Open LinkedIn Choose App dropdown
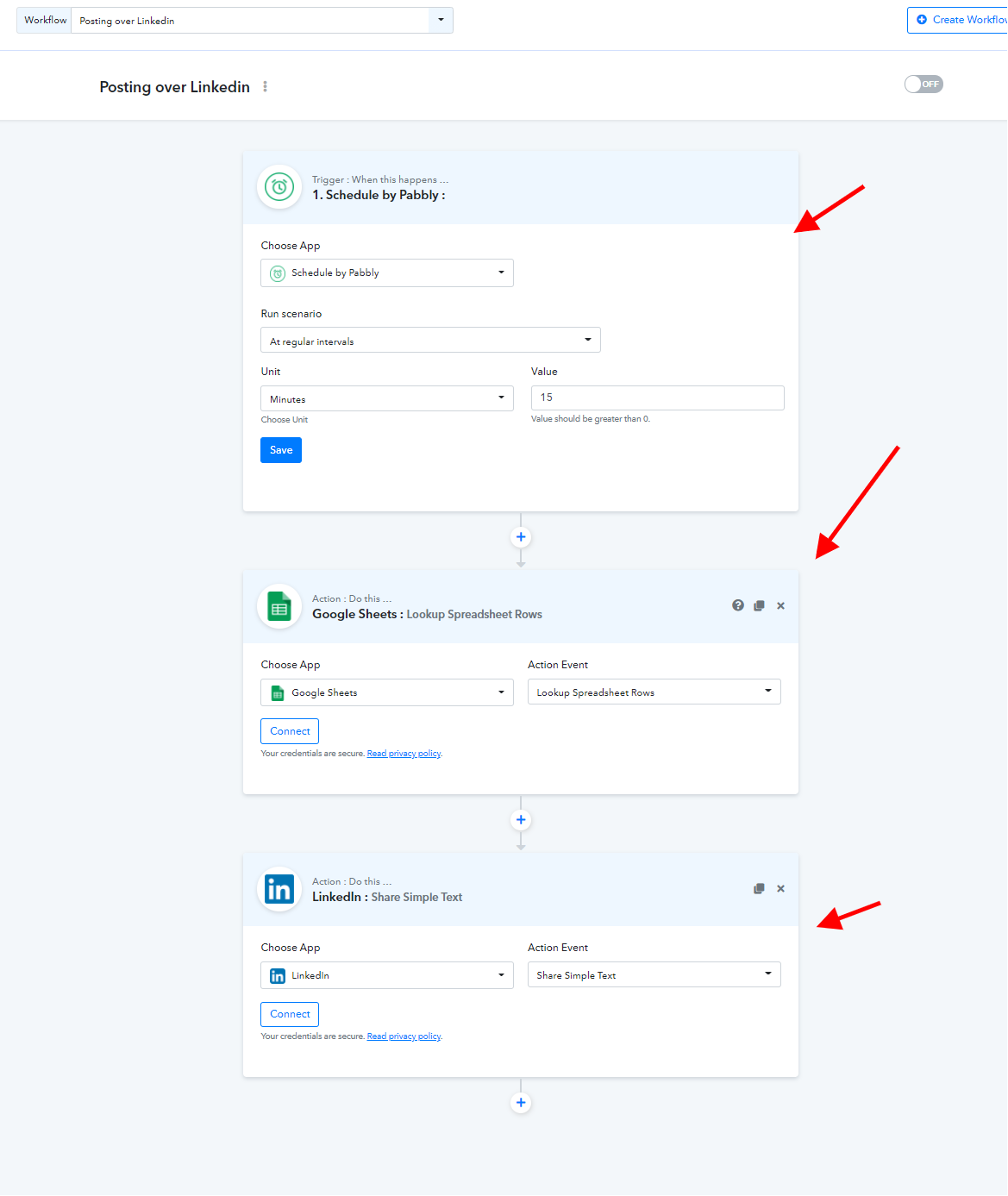The image size is (1008, 1196). click(387, 975)
